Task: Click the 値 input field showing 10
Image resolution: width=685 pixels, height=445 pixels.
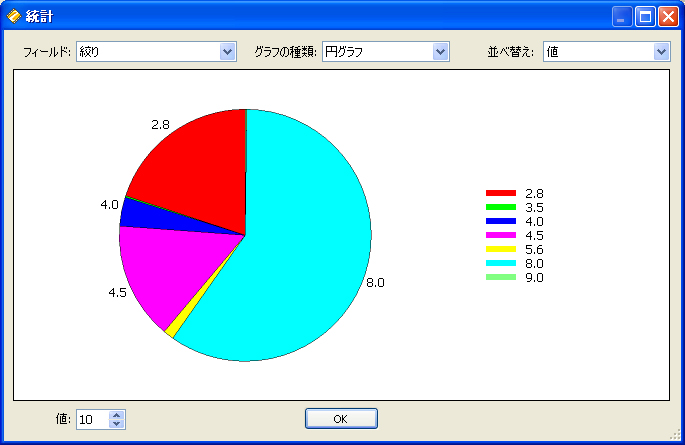Action: click(92, 420)
